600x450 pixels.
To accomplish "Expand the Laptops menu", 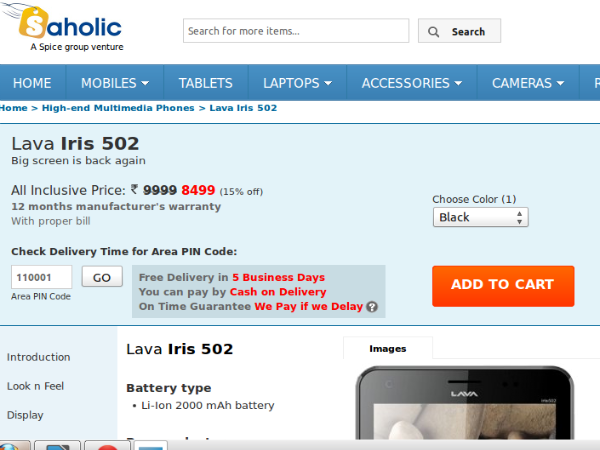I will (x=297, y=83).
